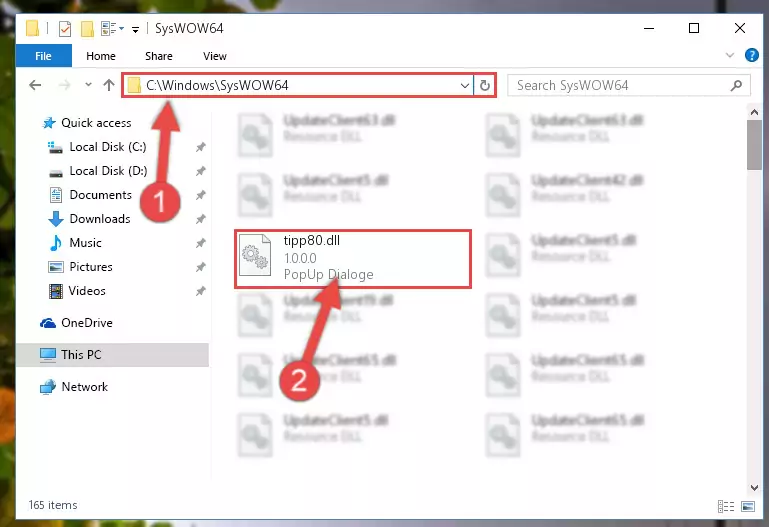This screenshot has width=769, height=527.
Task: Click the New folder icon in title bar
Action: (x=87, y=28)
